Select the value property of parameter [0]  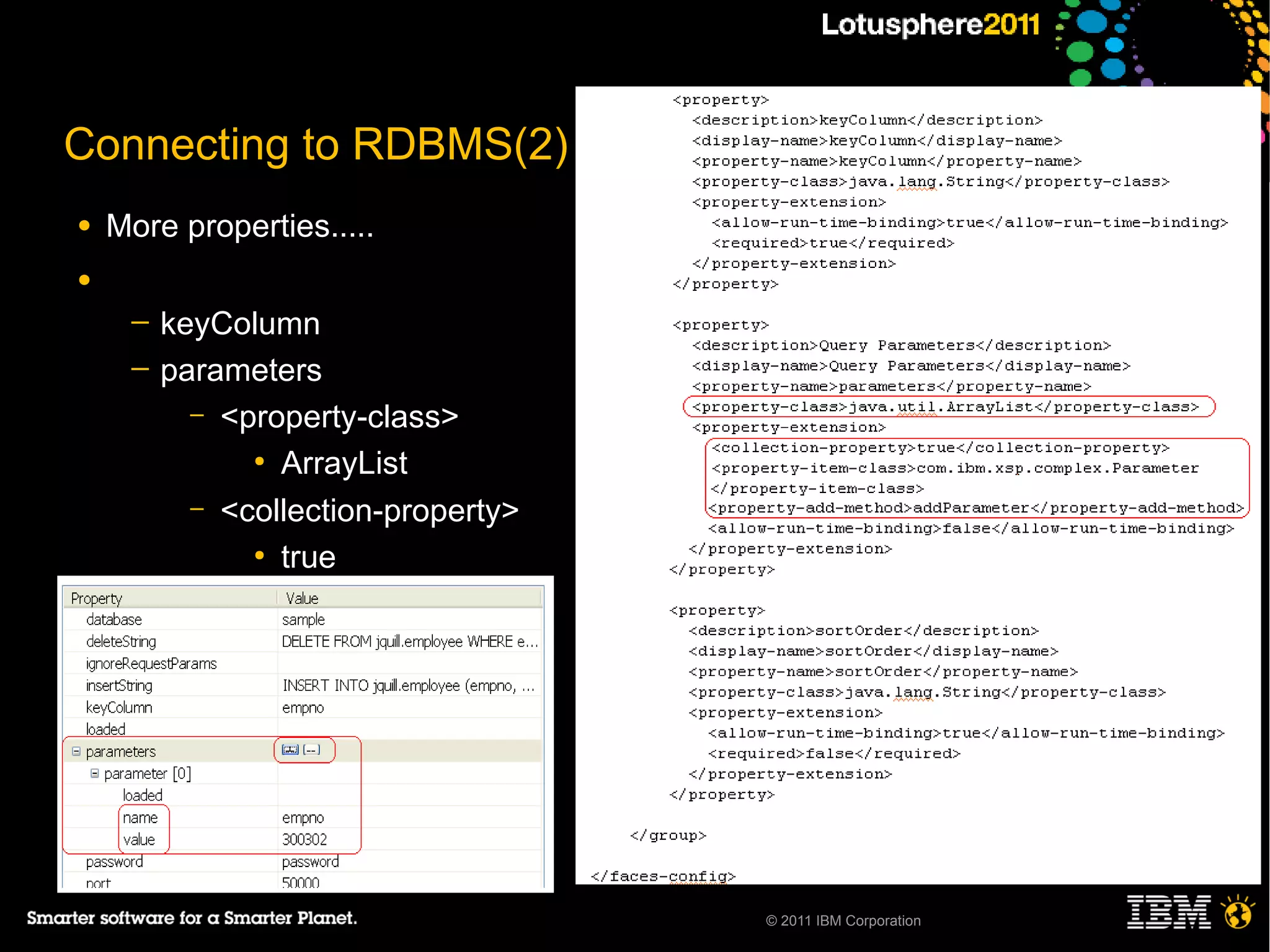click(139, 840)
